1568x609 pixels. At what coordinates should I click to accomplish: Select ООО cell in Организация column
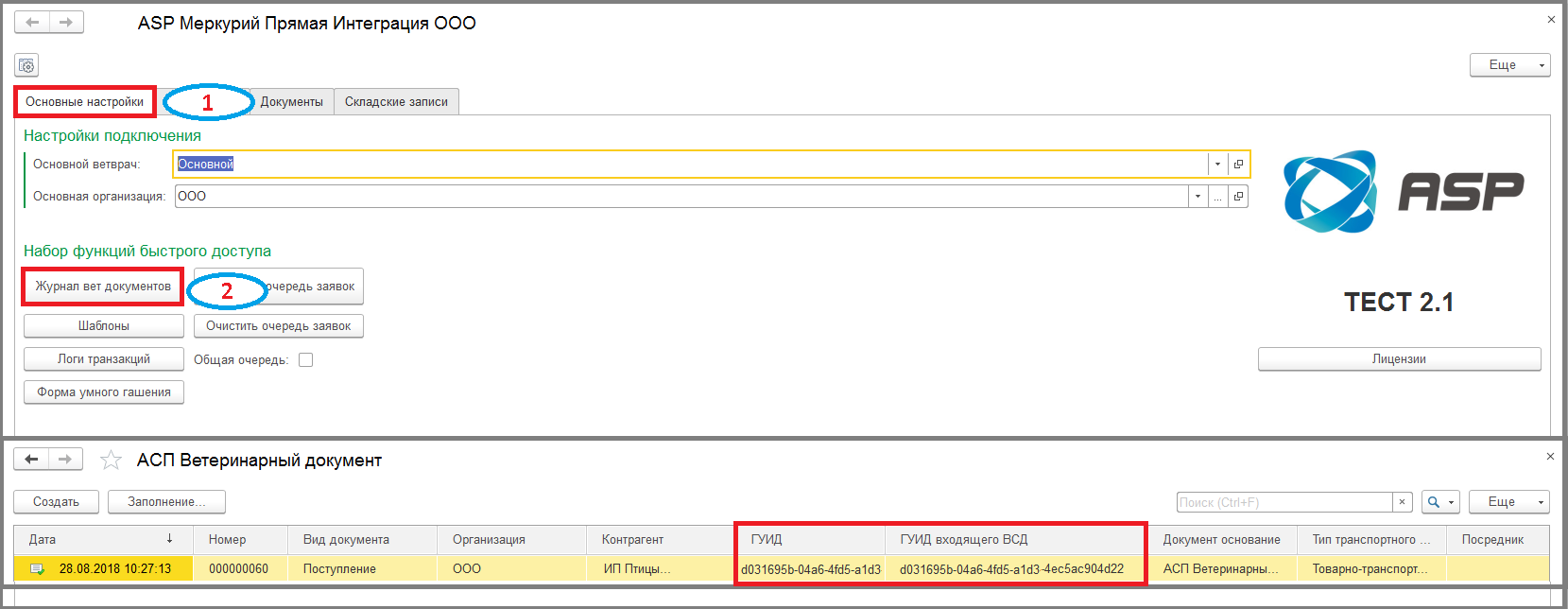[512, 568]
